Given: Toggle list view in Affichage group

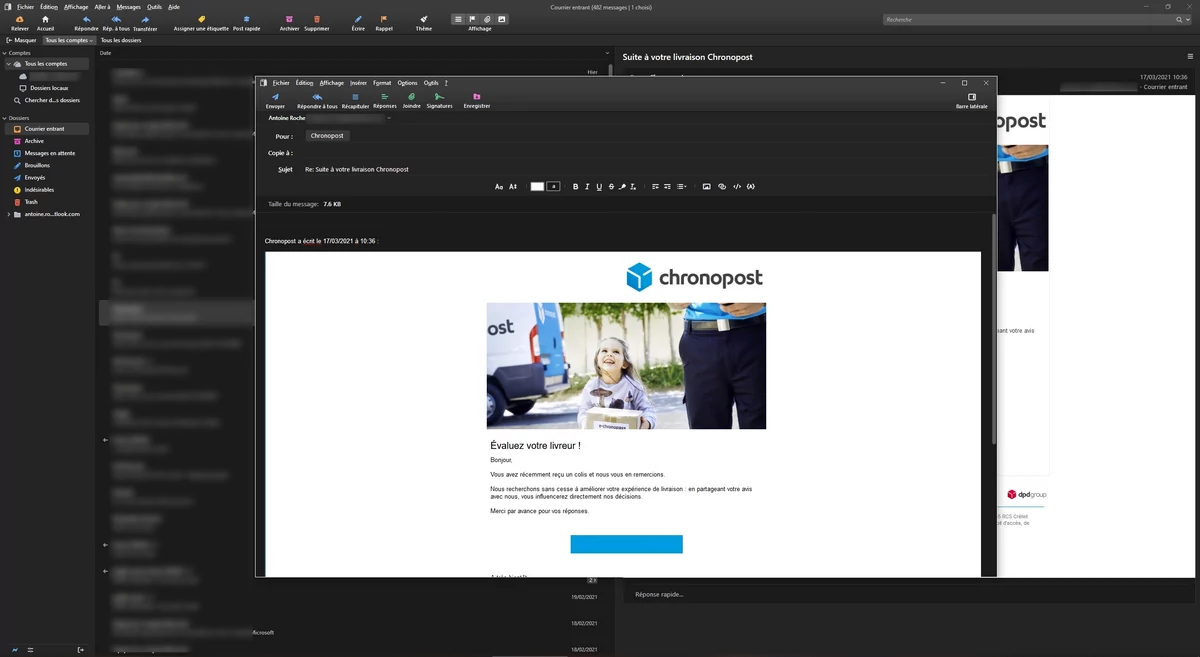Looking at the screenshot, I should tap(458, 19).
